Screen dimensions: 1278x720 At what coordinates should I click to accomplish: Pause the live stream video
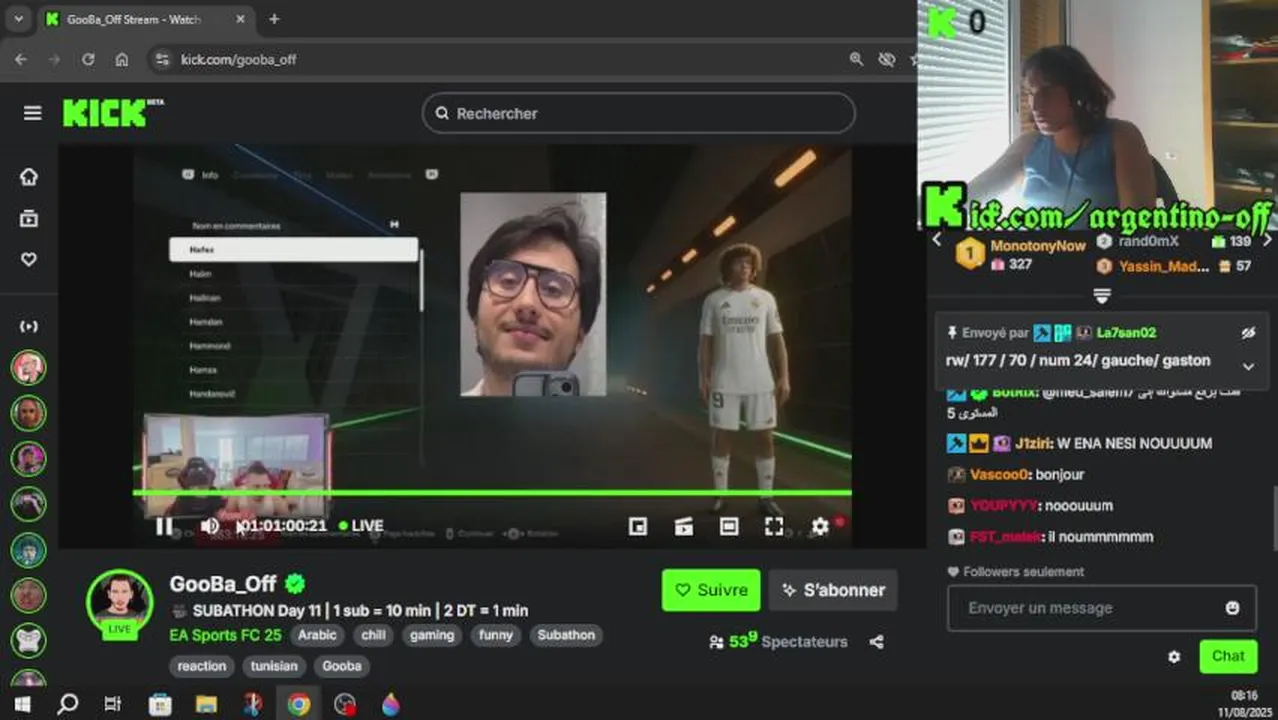(x=164, y=526)
